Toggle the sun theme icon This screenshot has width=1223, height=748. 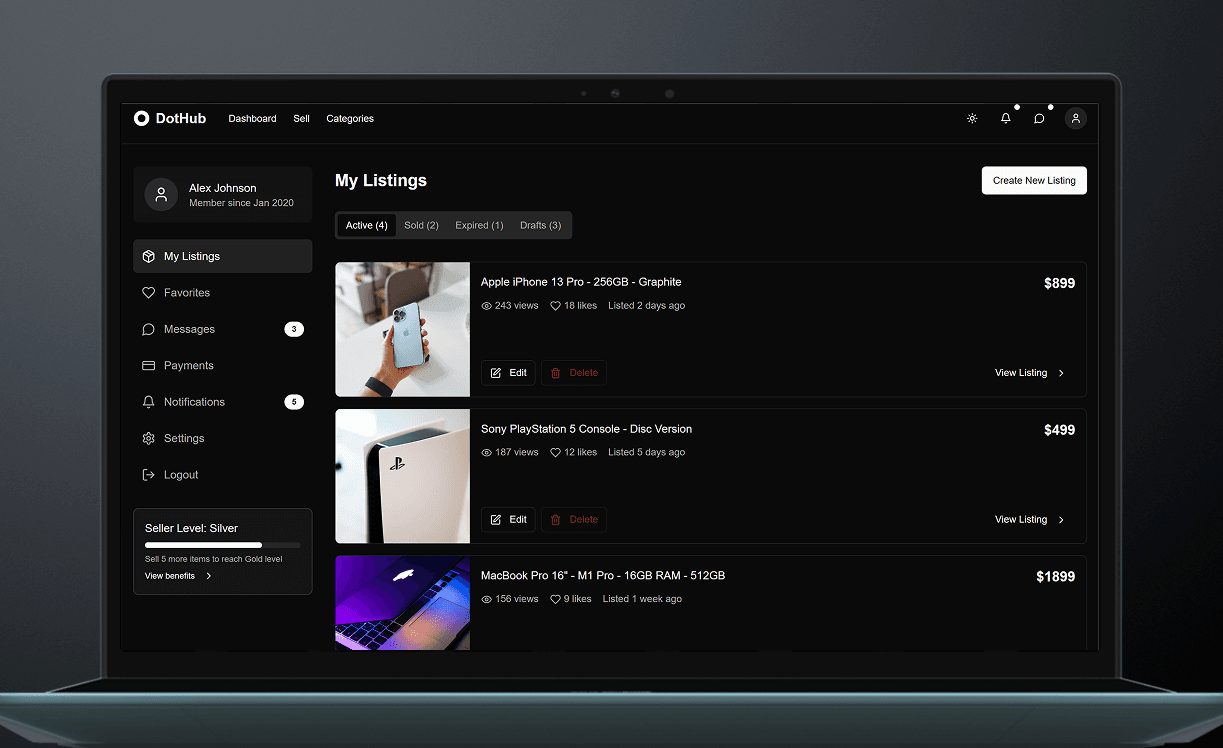point(972,118)
